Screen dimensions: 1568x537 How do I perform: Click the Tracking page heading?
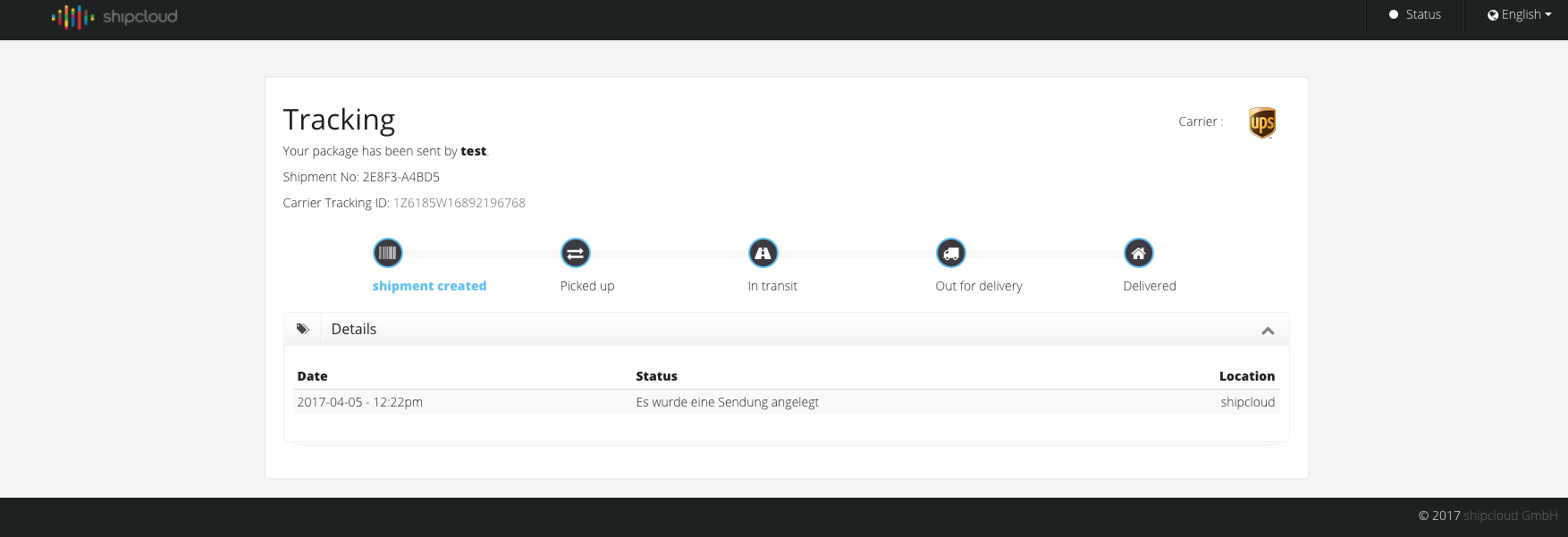click(339, 120)
